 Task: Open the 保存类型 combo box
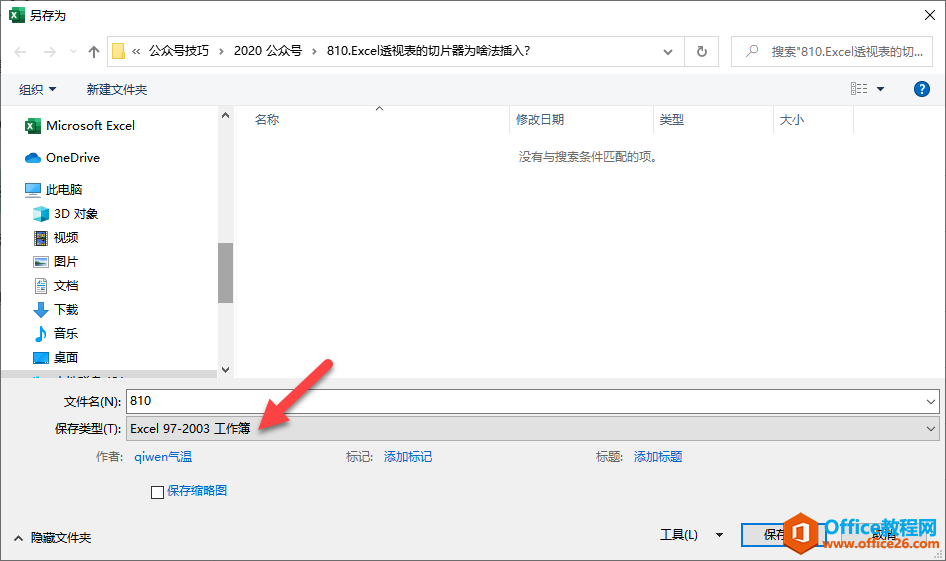click(x=533, y=428)
